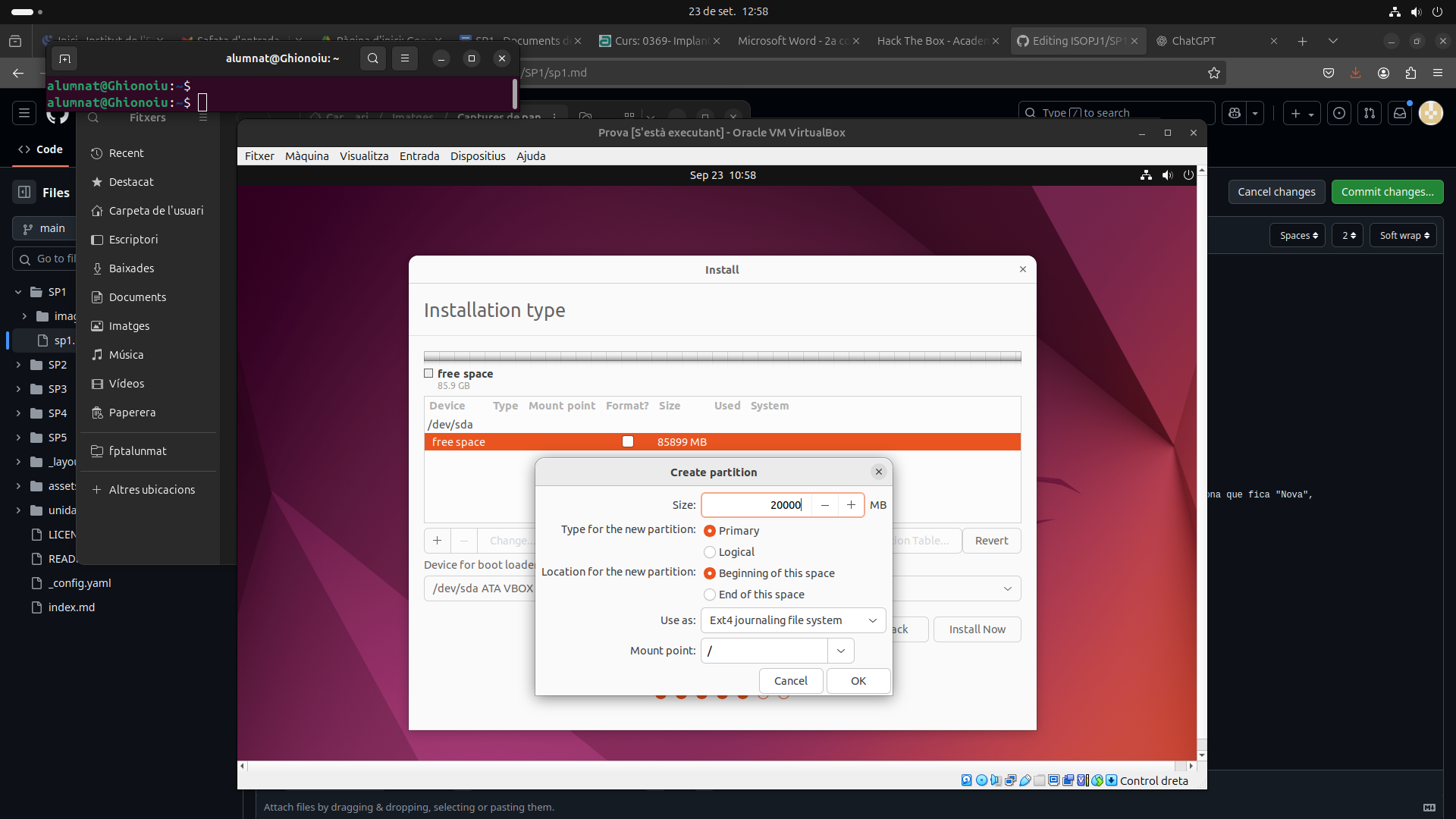Toggle the free space Format checkbox
The height and width of the screenshot is (819, 1456).
[628, 442]
